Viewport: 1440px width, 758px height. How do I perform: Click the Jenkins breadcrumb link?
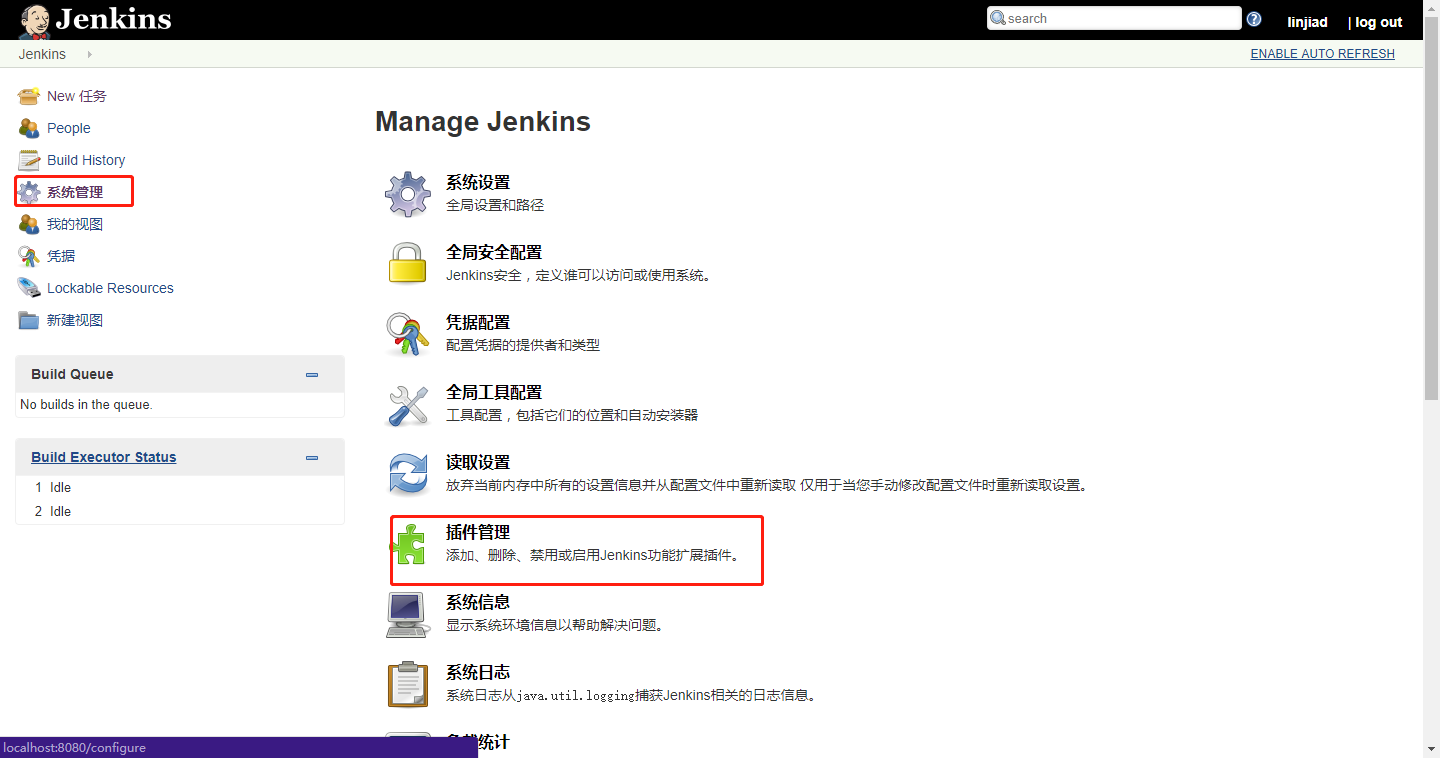point(42,54)
